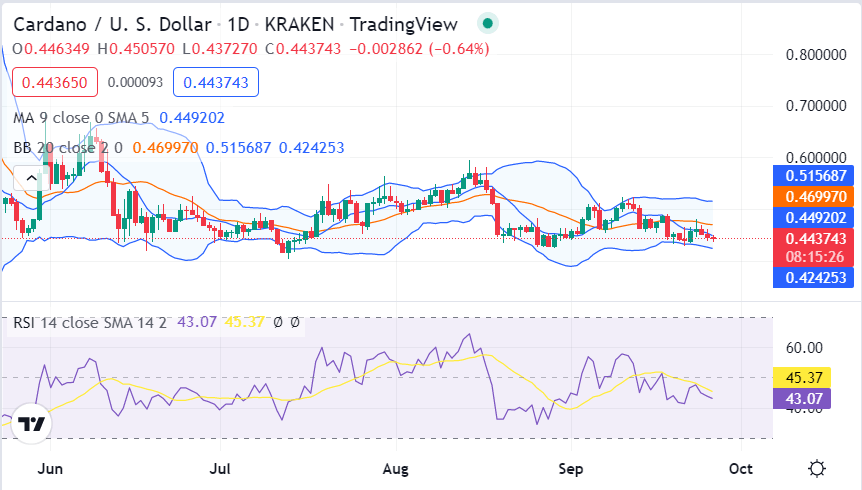
Task: Click the blue buy price 0.443743
Action: (216, 82)
